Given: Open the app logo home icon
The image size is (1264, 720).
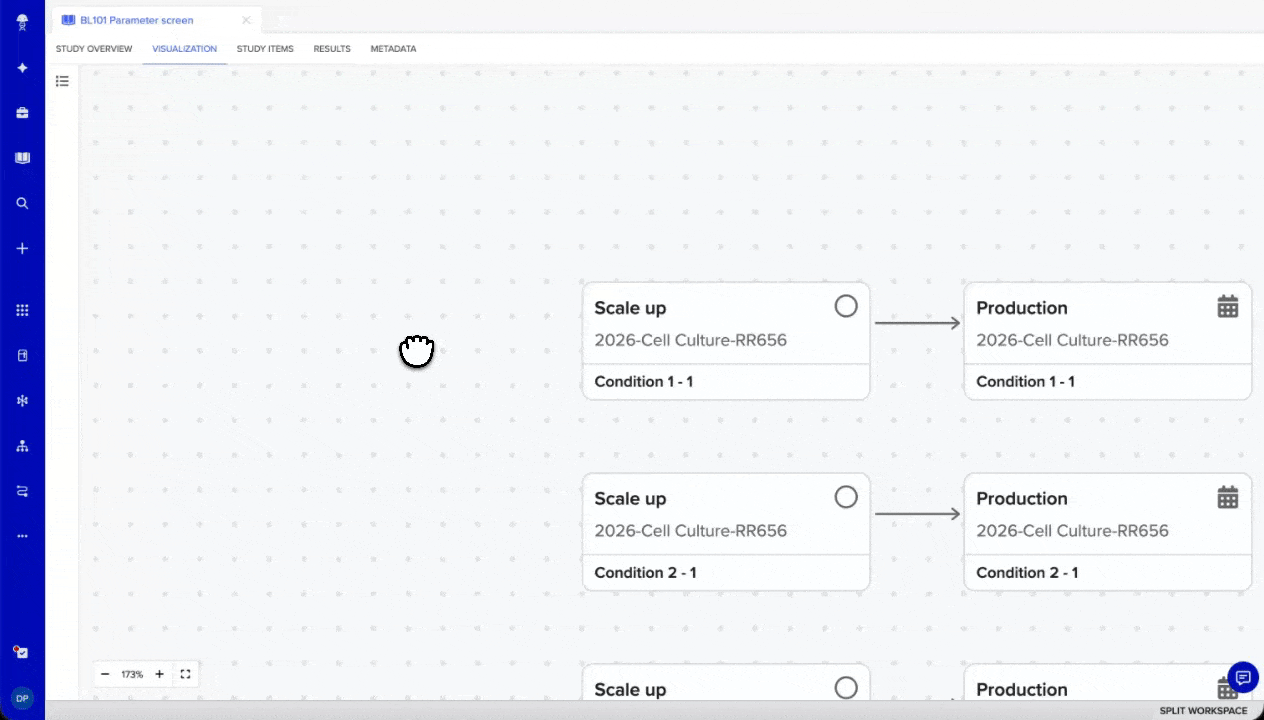Looking at the screenshot, I should tap(22, 22).
